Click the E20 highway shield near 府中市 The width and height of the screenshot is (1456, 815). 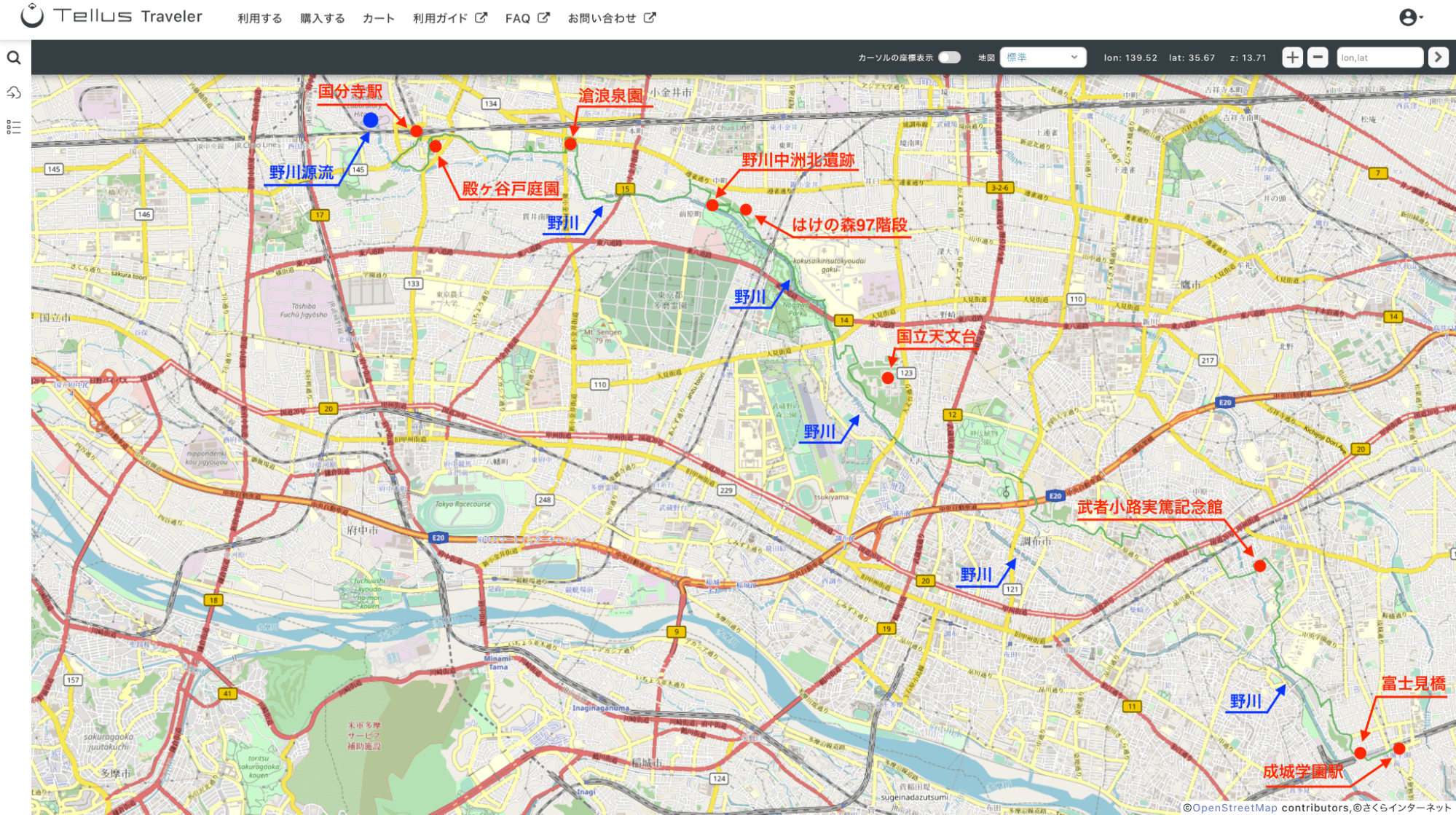(438, 538)
